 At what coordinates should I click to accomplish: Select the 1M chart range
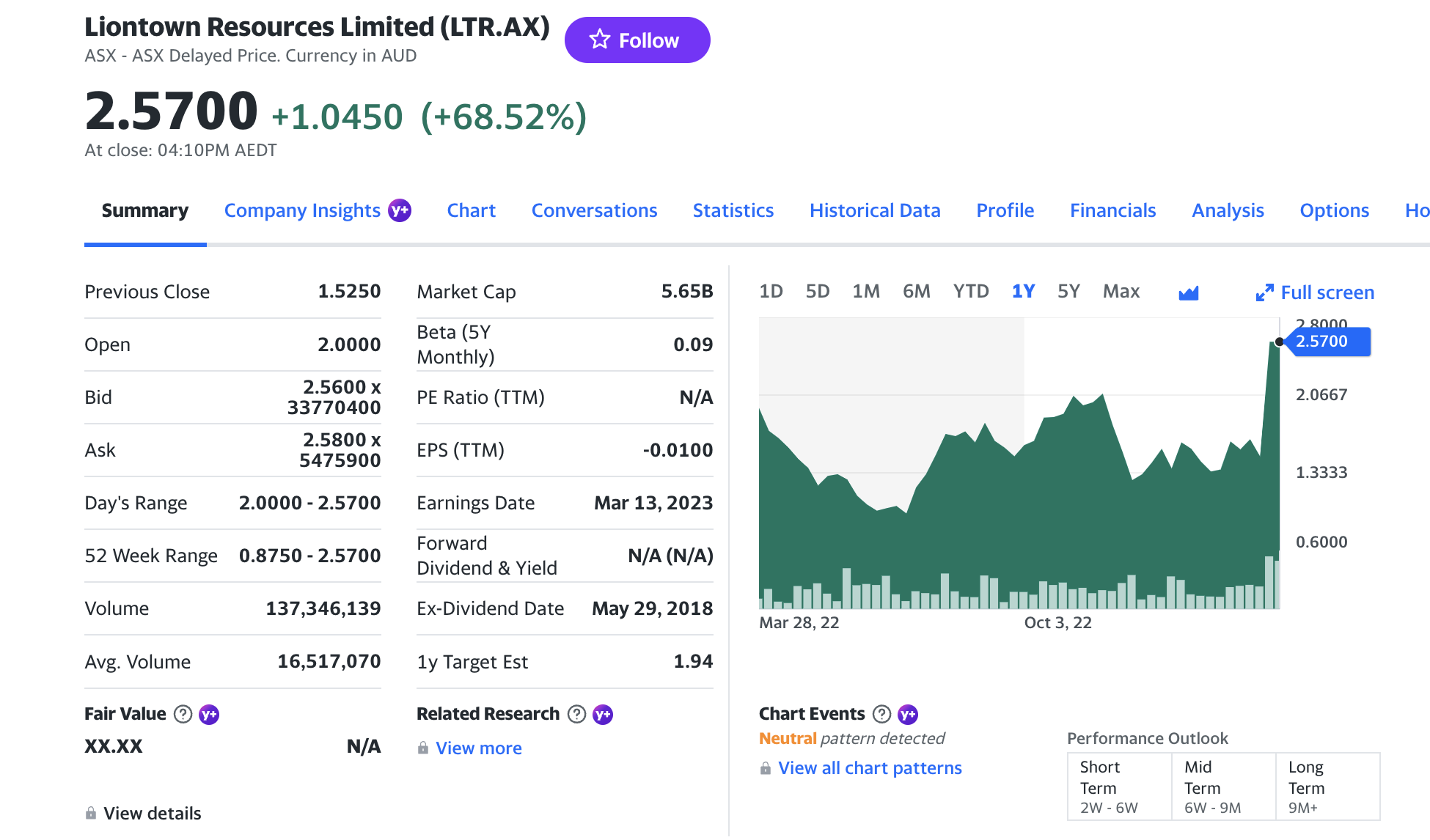(x=866, y=292)
